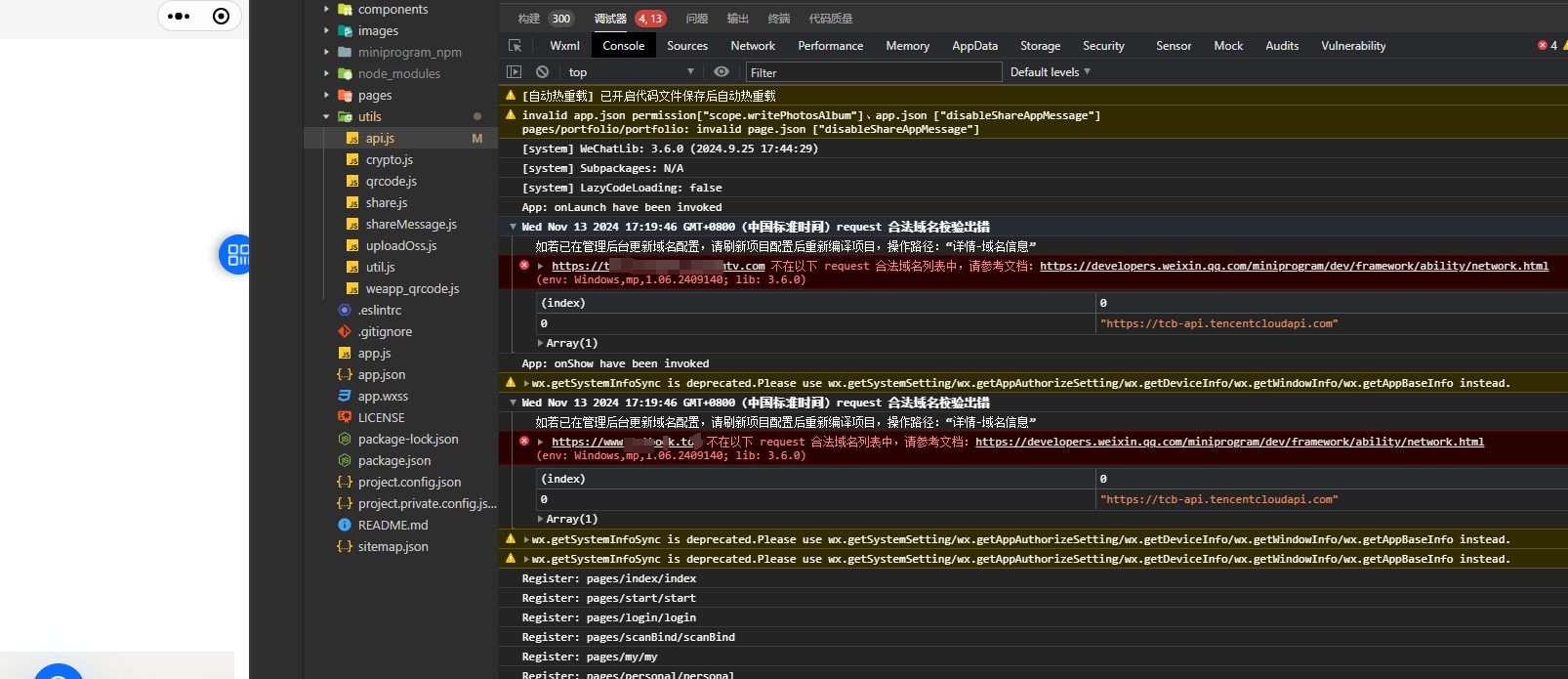Click the api.js file icon

(352, 139)
